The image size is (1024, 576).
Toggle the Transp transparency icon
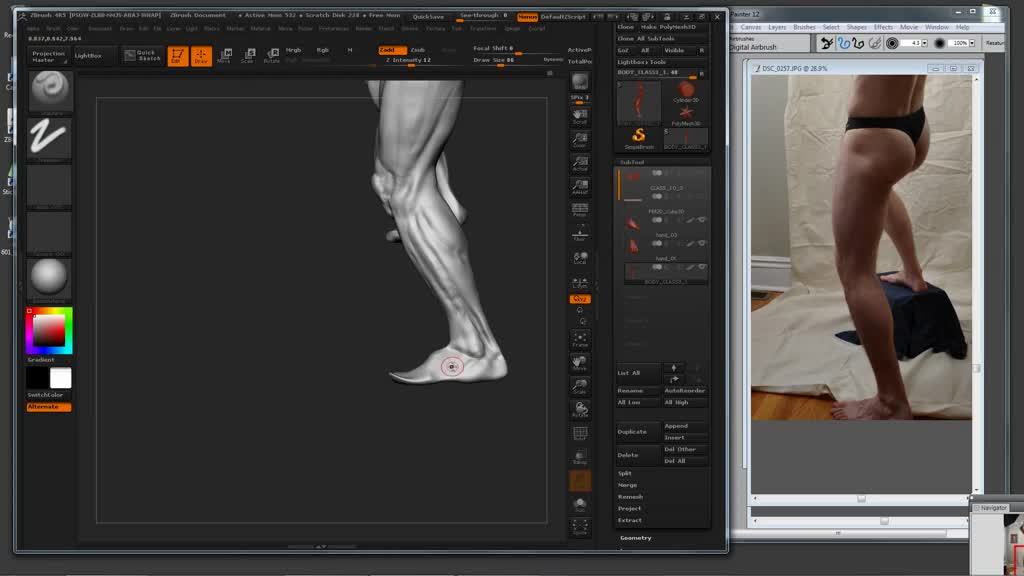coord(580,457)
